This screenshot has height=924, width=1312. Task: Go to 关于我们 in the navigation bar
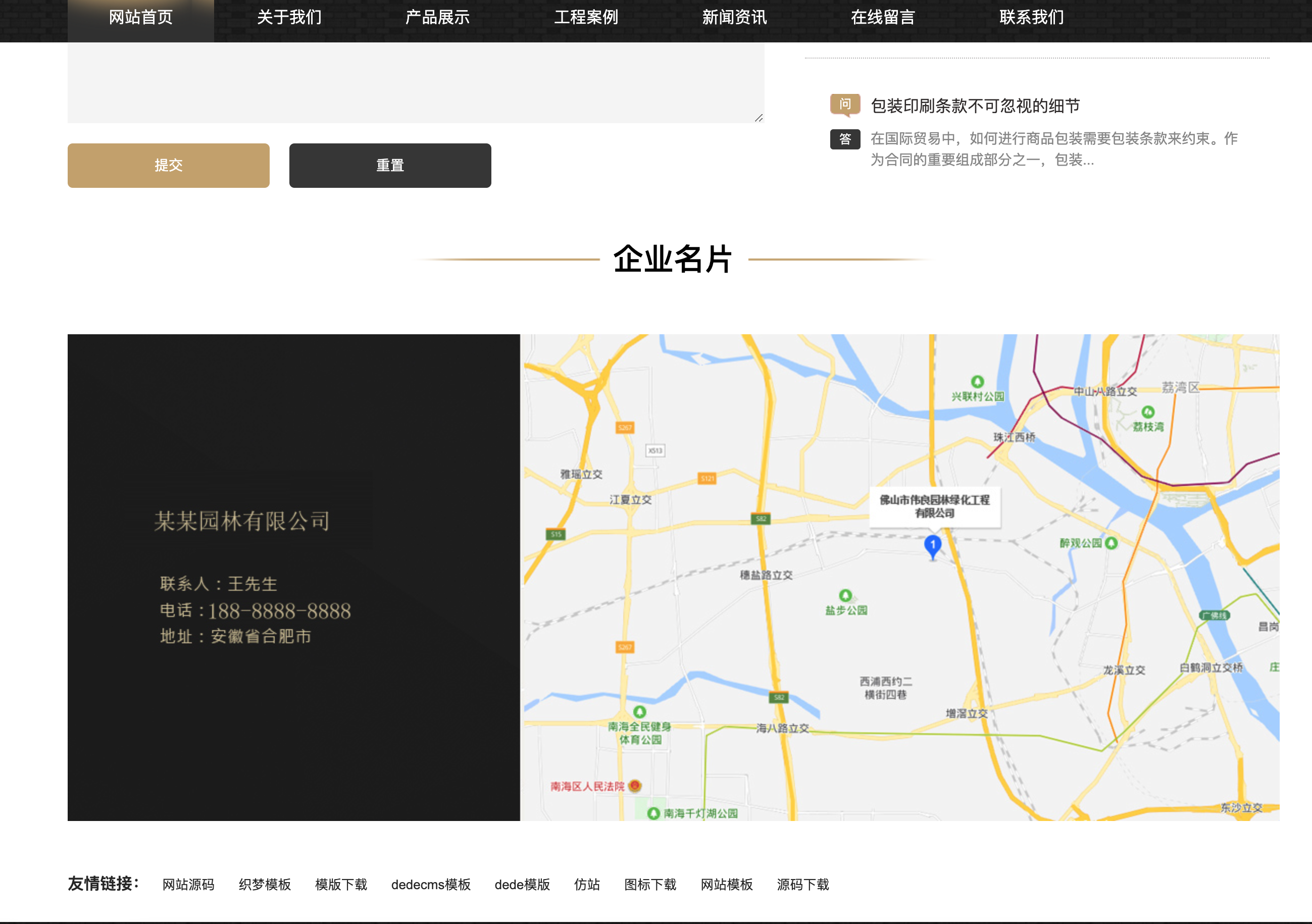(289, 18)
